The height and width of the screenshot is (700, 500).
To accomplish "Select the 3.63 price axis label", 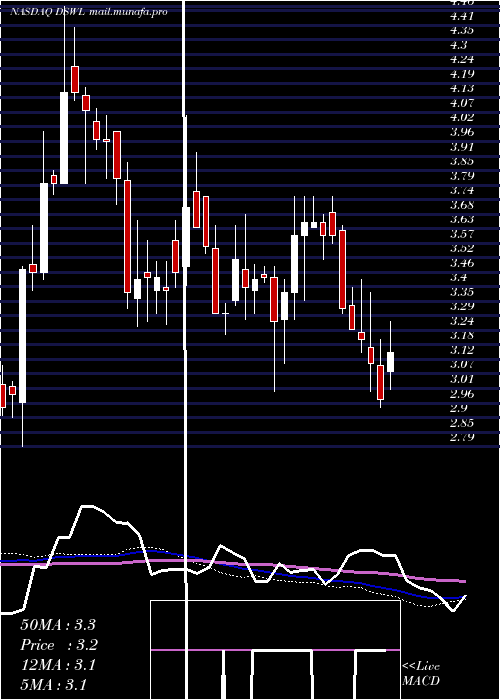I will tap(462, 220).
